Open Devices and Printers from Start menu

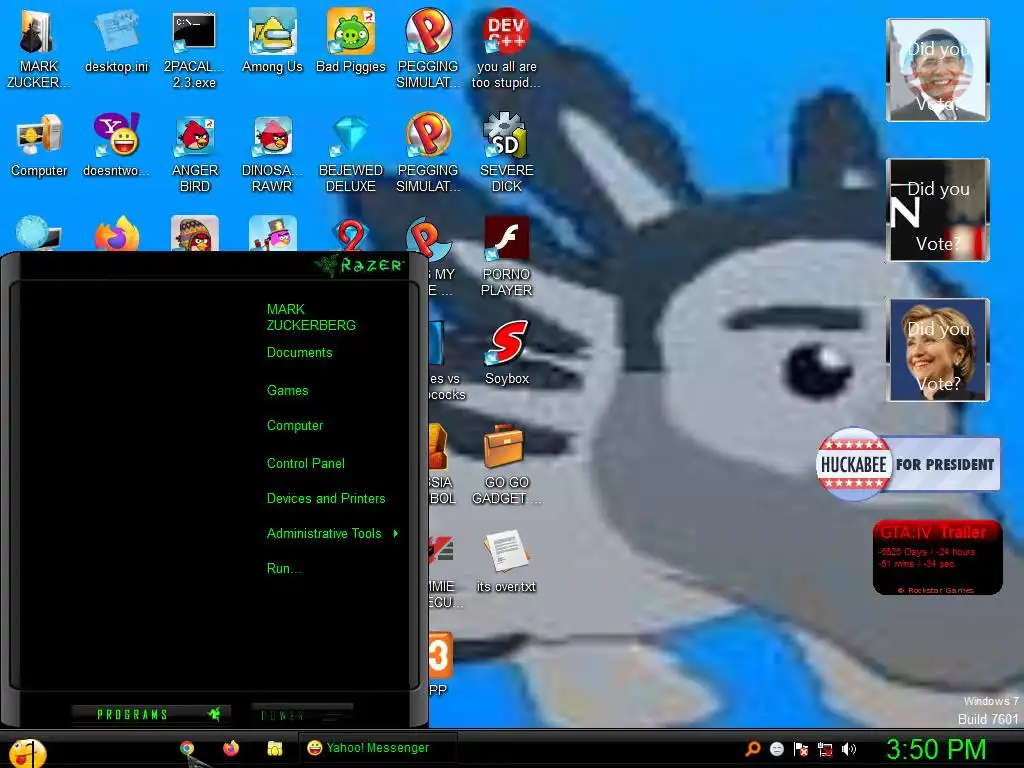point(326,499)
